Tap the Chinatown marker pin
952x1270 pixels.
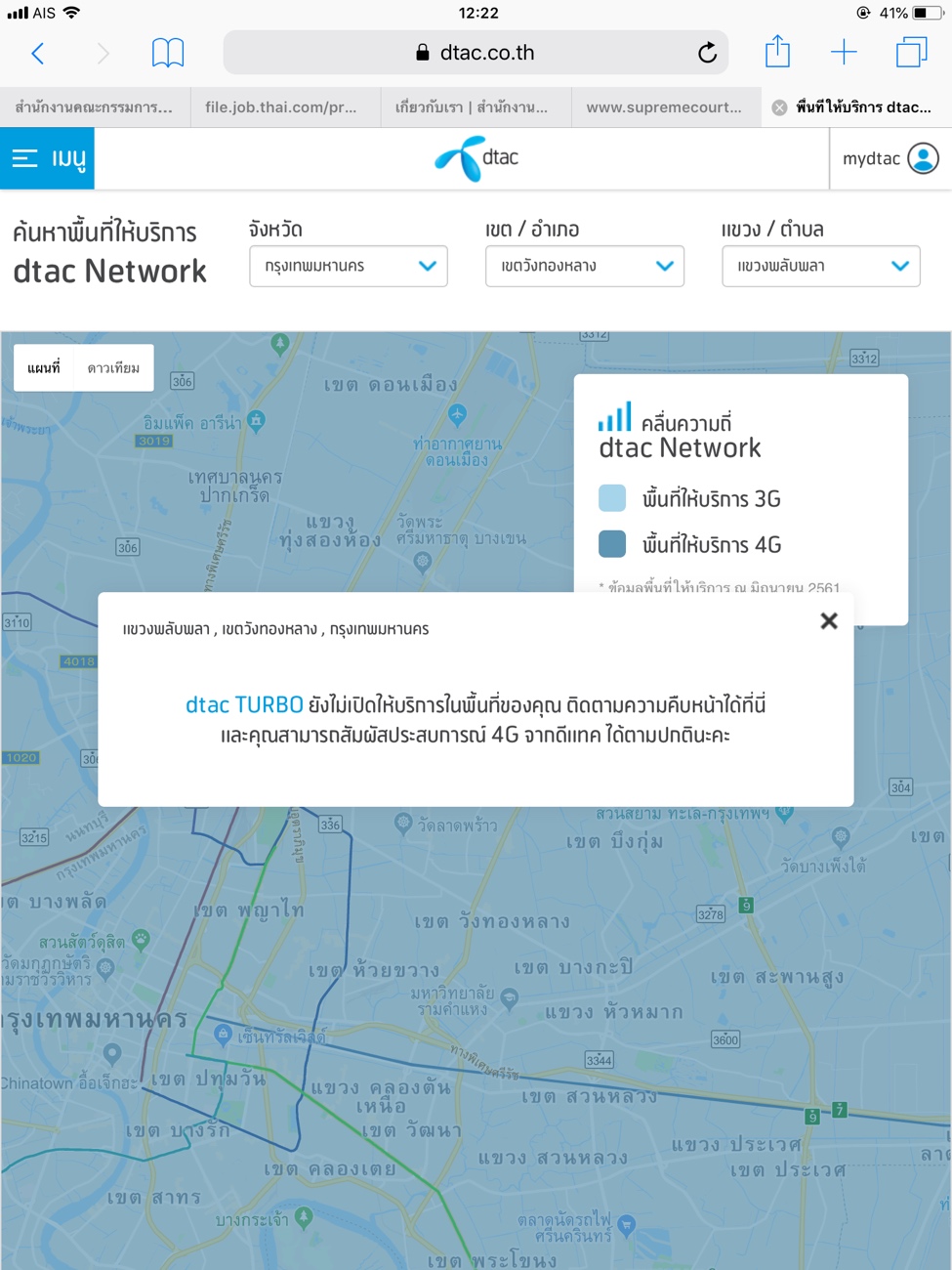point(112,1054)
